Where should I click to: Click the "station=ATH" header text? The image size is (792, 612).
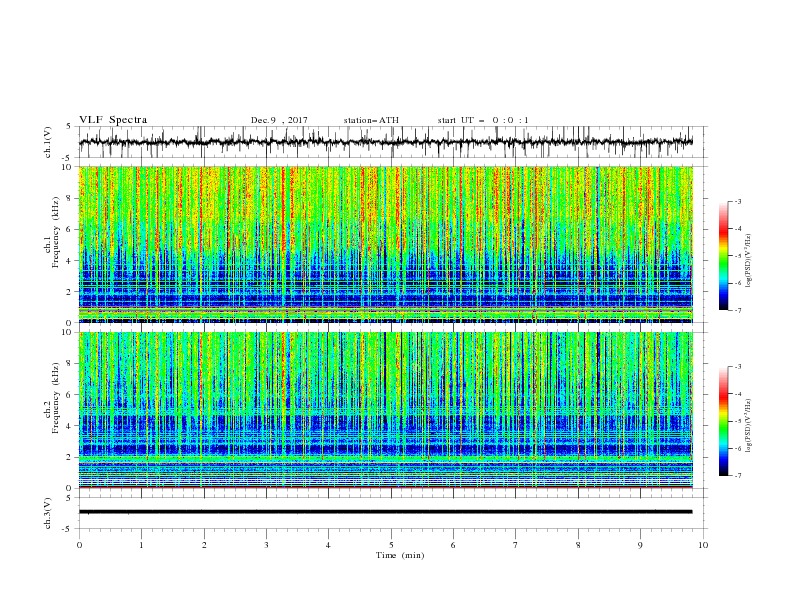pos(371,120)
